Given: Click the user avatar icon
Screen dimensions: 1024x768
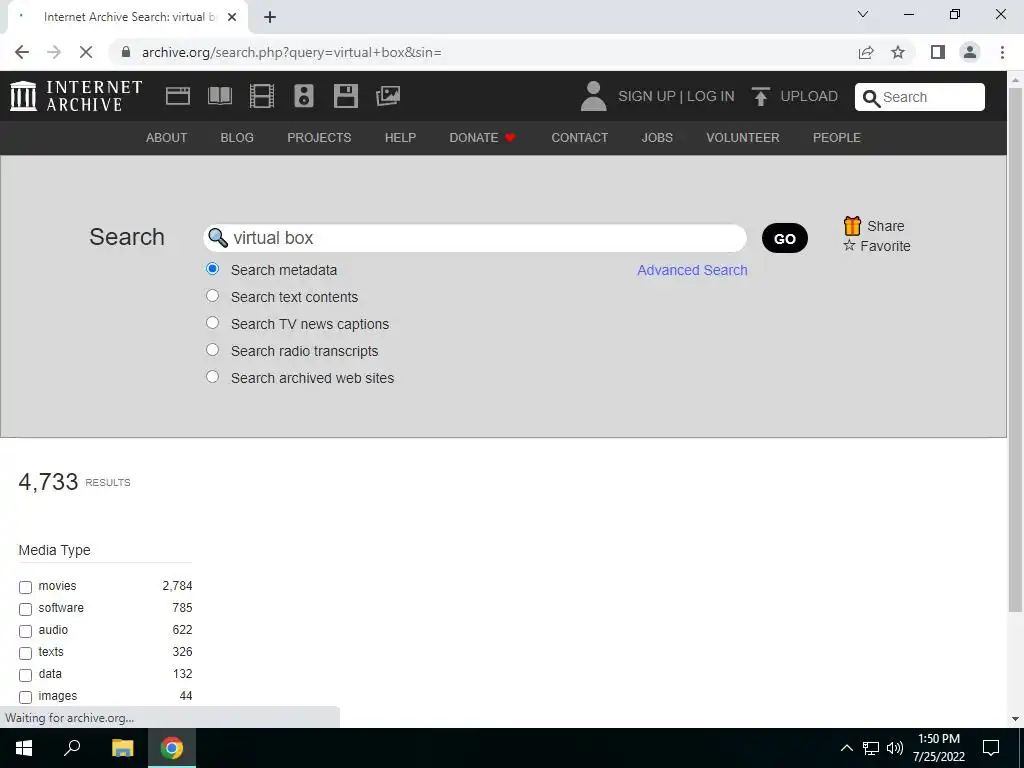Looking at the screenshot, I should (x=593, y=96).
